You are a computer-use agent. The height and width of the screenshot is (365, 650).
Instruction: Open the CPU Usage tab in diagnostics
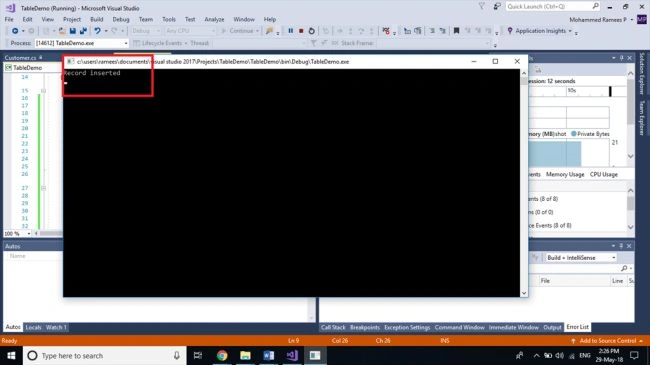604,174
